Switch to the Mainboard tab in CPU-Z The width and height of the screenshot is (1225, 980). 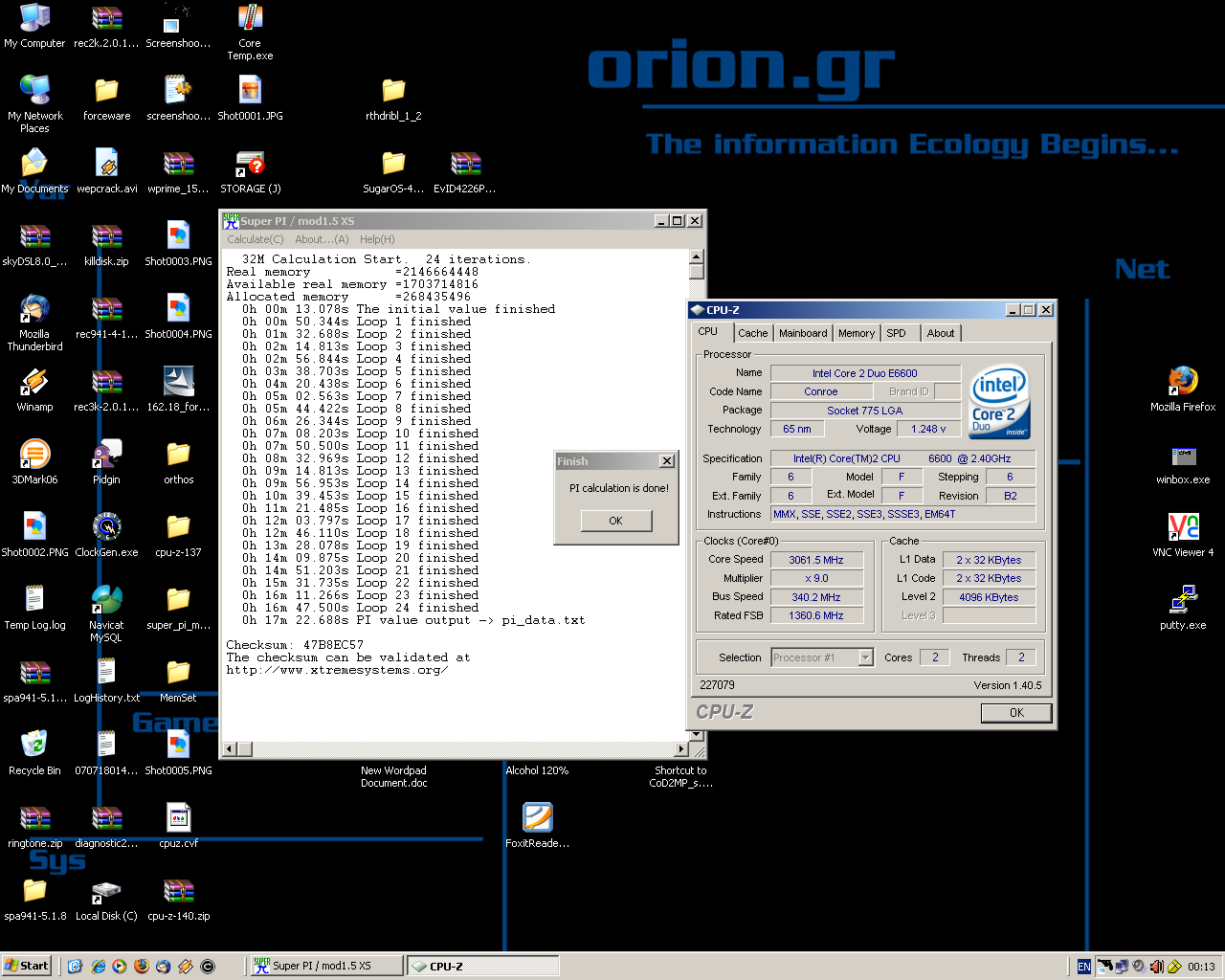point(803,333)
